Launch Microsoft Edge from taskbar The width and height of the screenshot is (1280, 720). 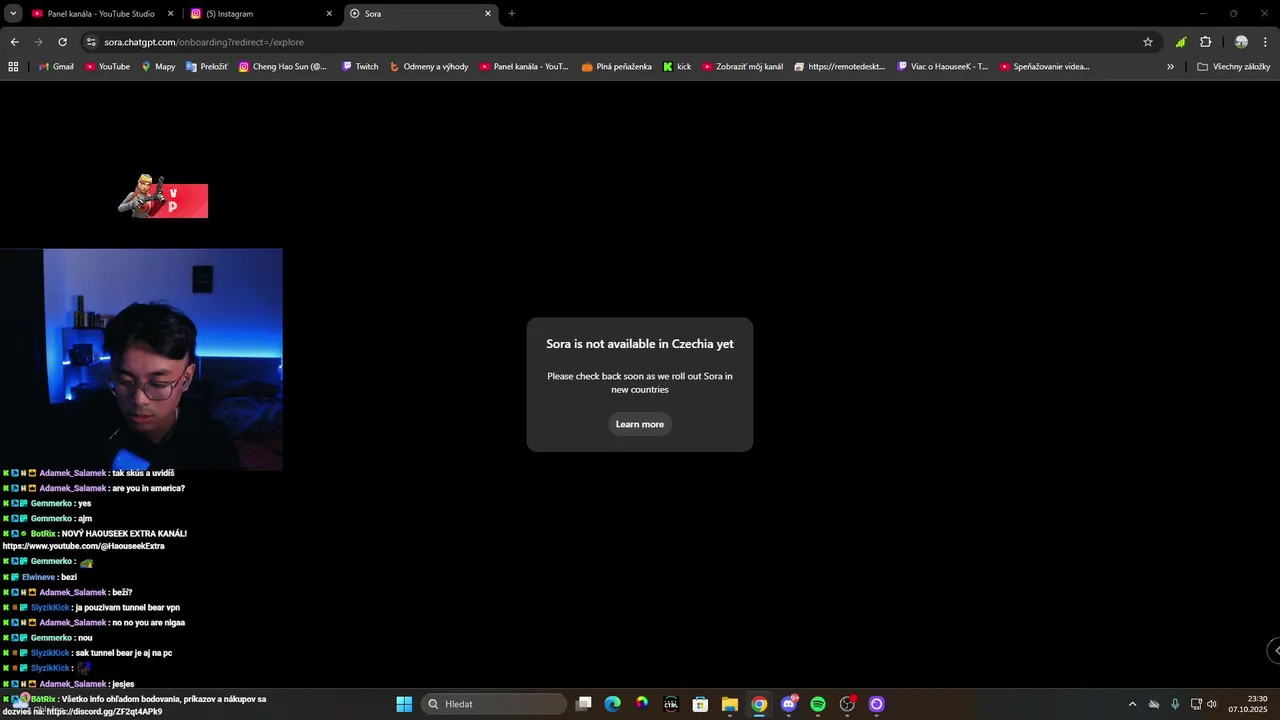point(613,704)
